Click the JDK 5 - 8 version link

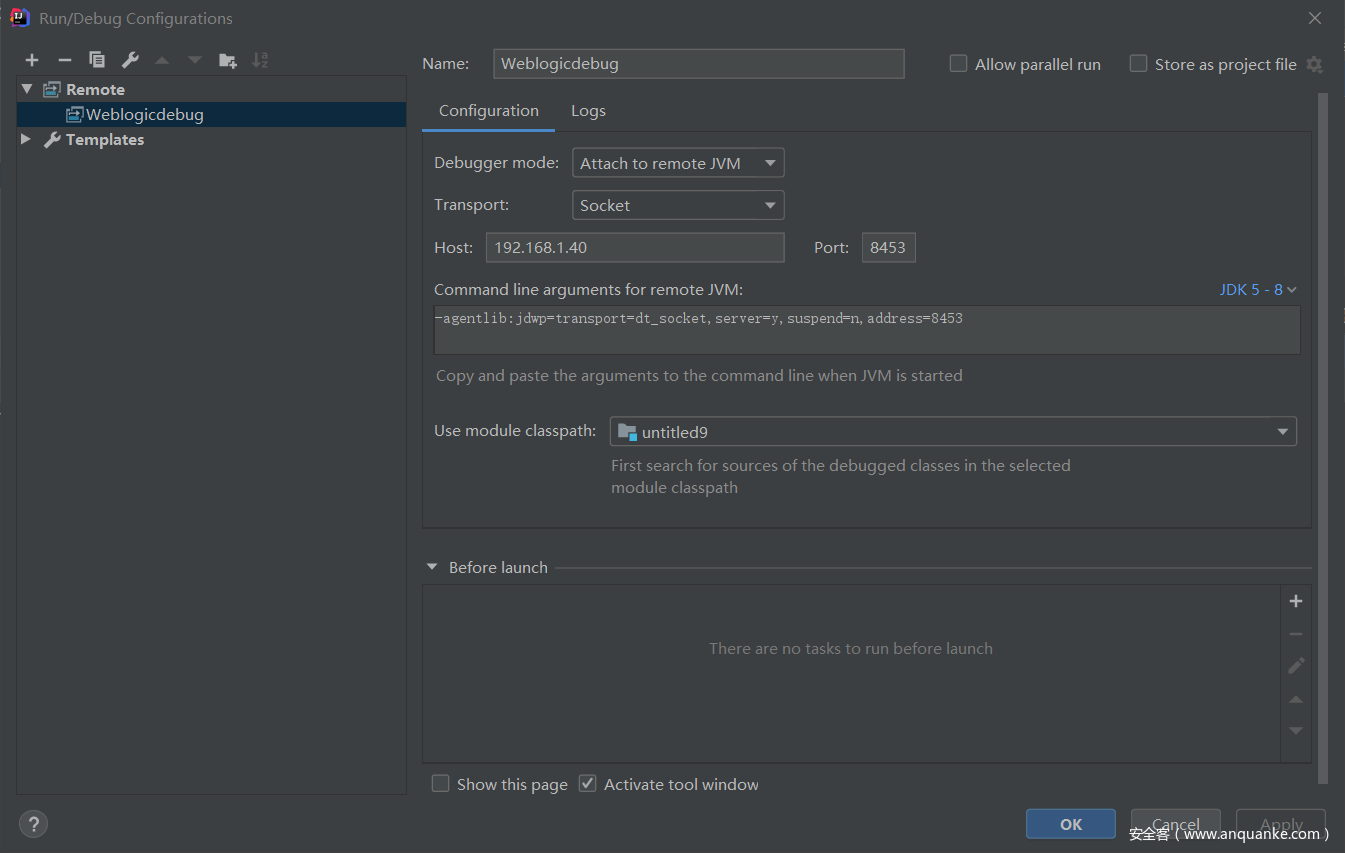click(x=1257, y=290)
